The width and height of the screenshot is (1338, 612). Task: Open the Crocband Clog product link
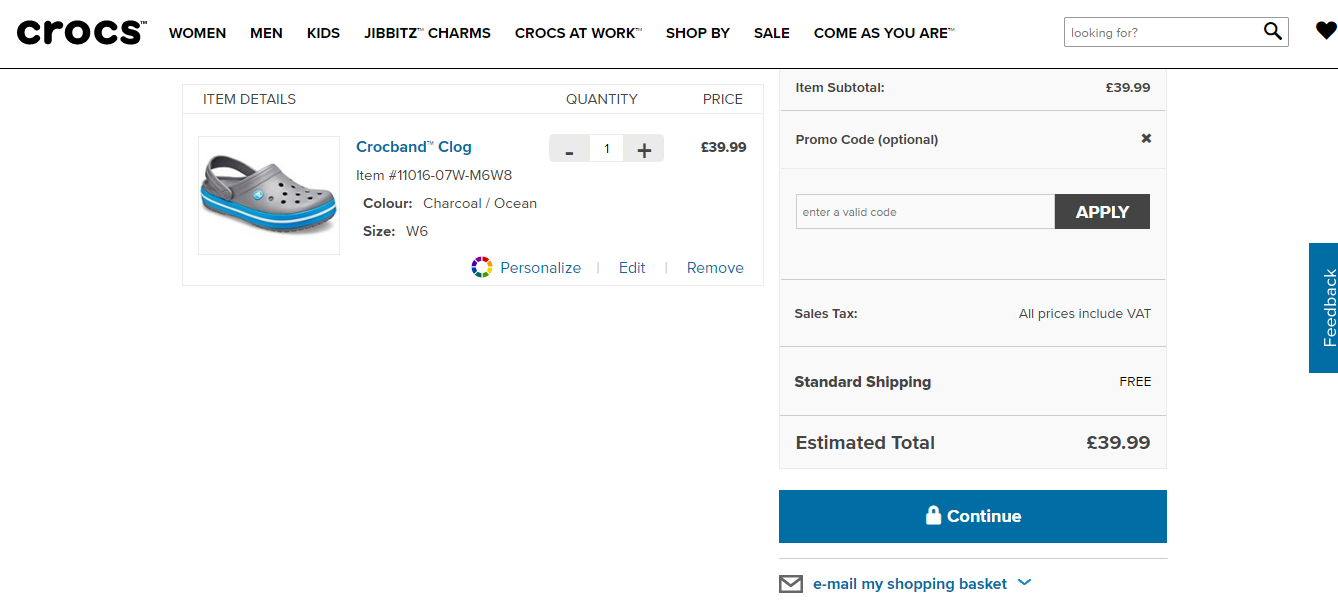[414, 147]
